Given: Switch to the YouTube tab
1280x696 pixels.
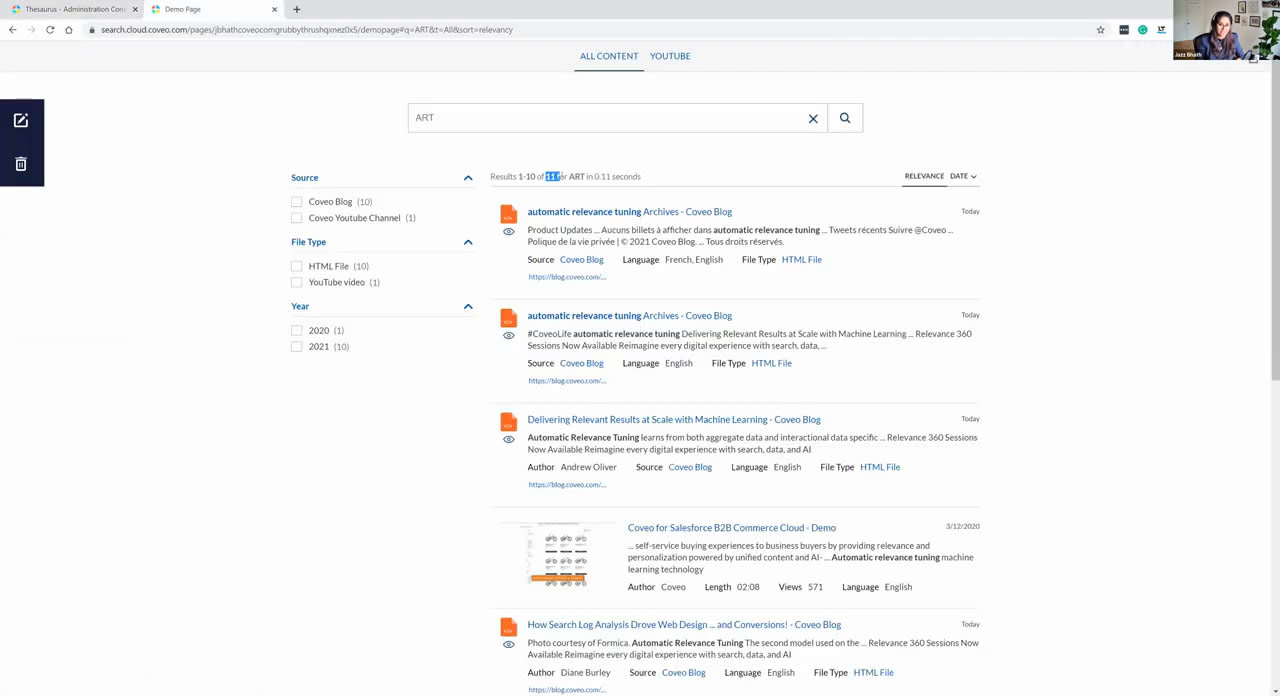Looking at the screenshot, I should 669,56.
